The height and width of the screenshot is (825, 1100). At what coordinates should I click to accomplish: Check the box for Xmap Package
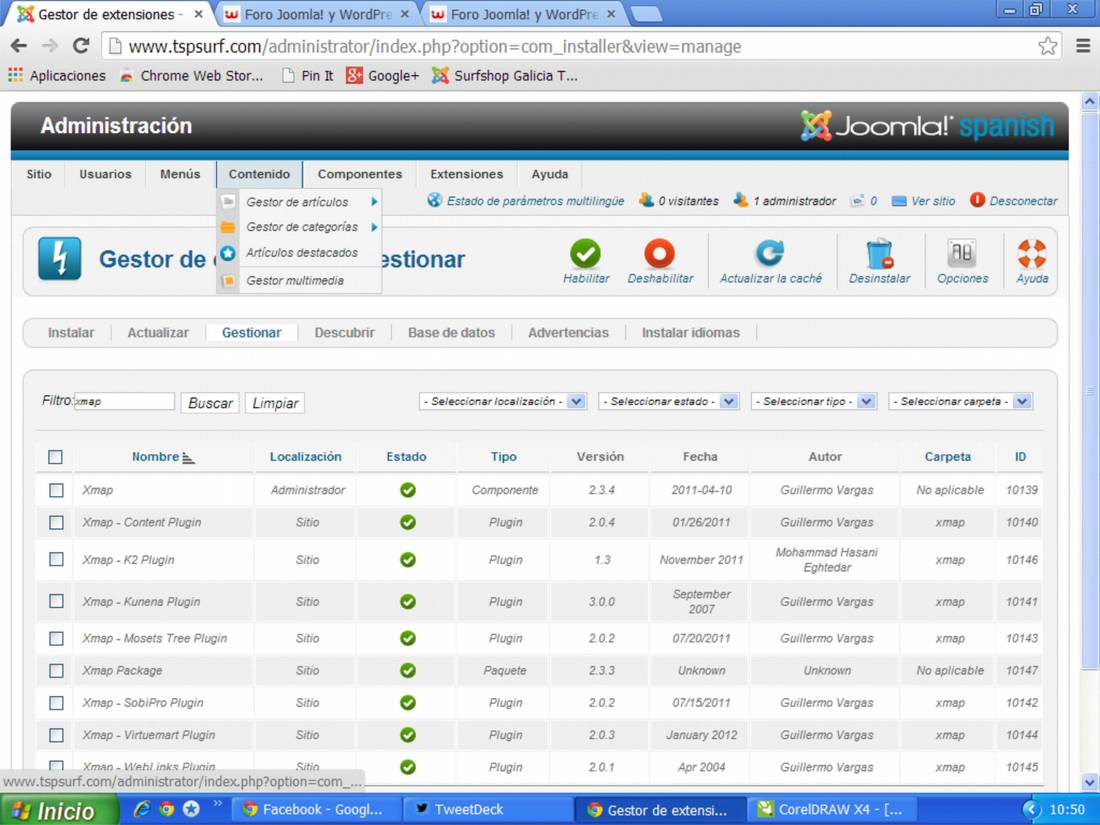[x=56, y=671]
